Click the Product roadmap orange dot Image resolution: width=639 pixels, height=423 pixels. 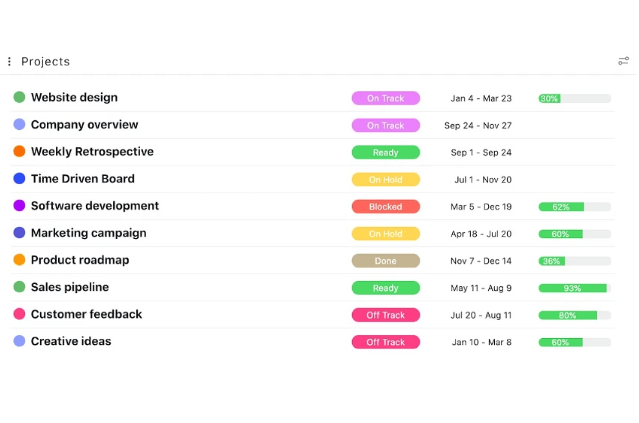click(19, 260)
